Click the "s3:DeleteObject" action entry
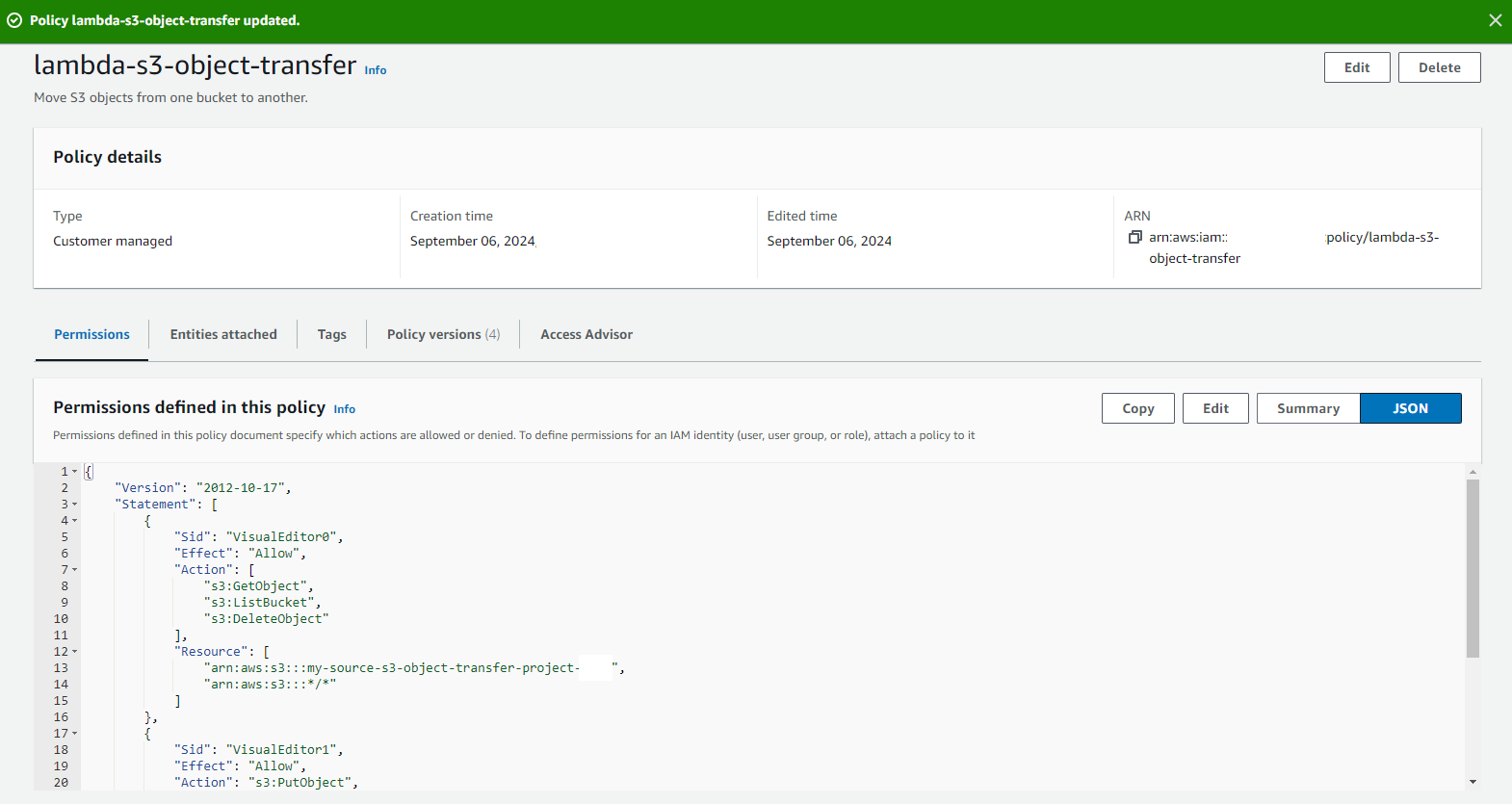Viewport: 1512px width, 804px height. [266, 619]
